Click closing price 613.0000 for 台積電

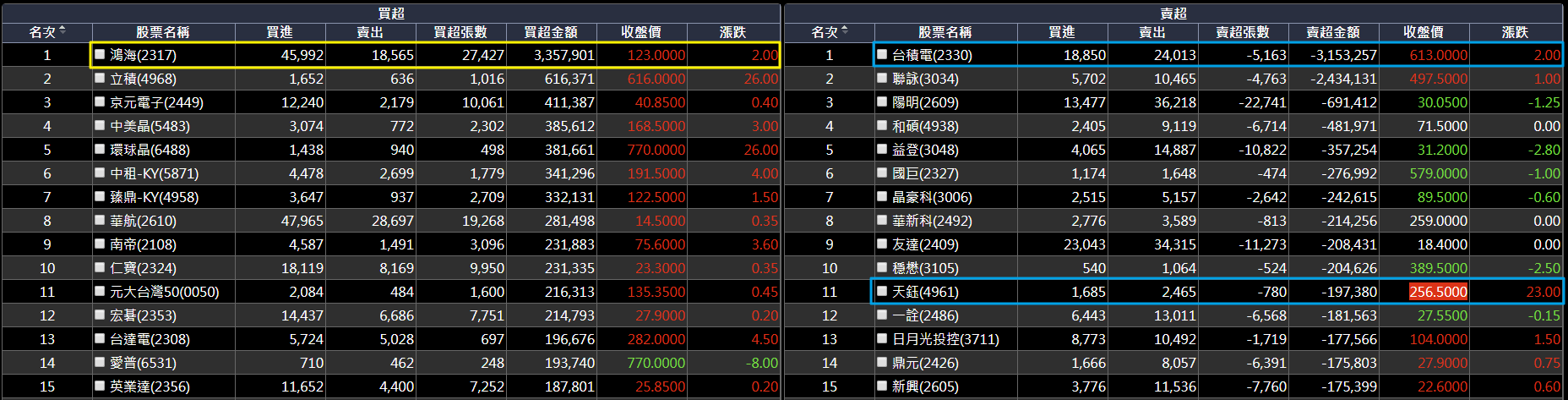tap(1438, 55)
